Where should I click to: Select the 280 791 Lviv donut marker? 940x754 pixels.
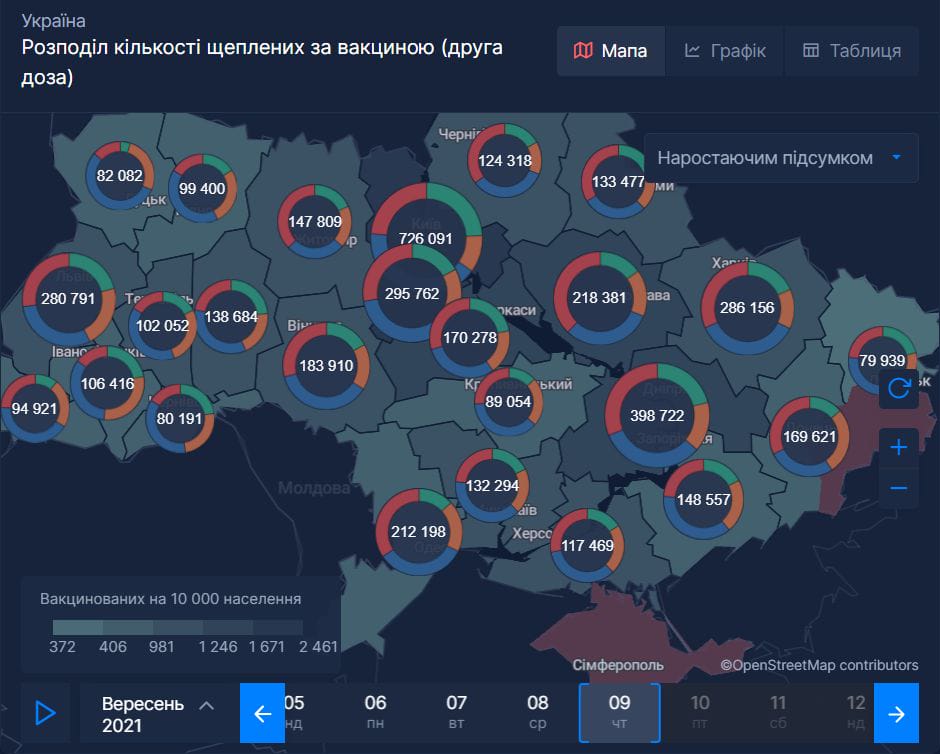point(68,298)
